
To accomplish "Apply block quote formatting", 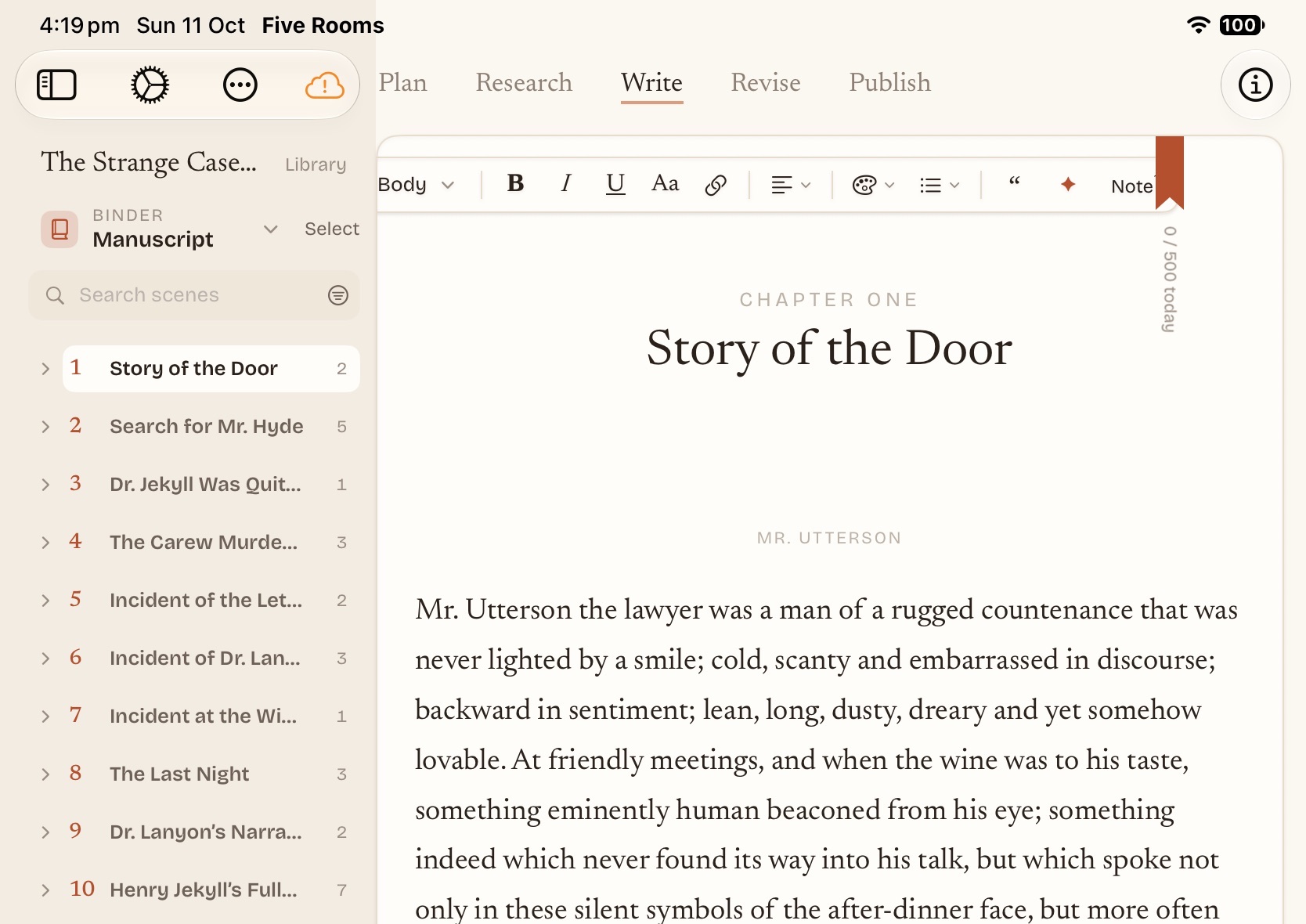I will pos(1015,182).
